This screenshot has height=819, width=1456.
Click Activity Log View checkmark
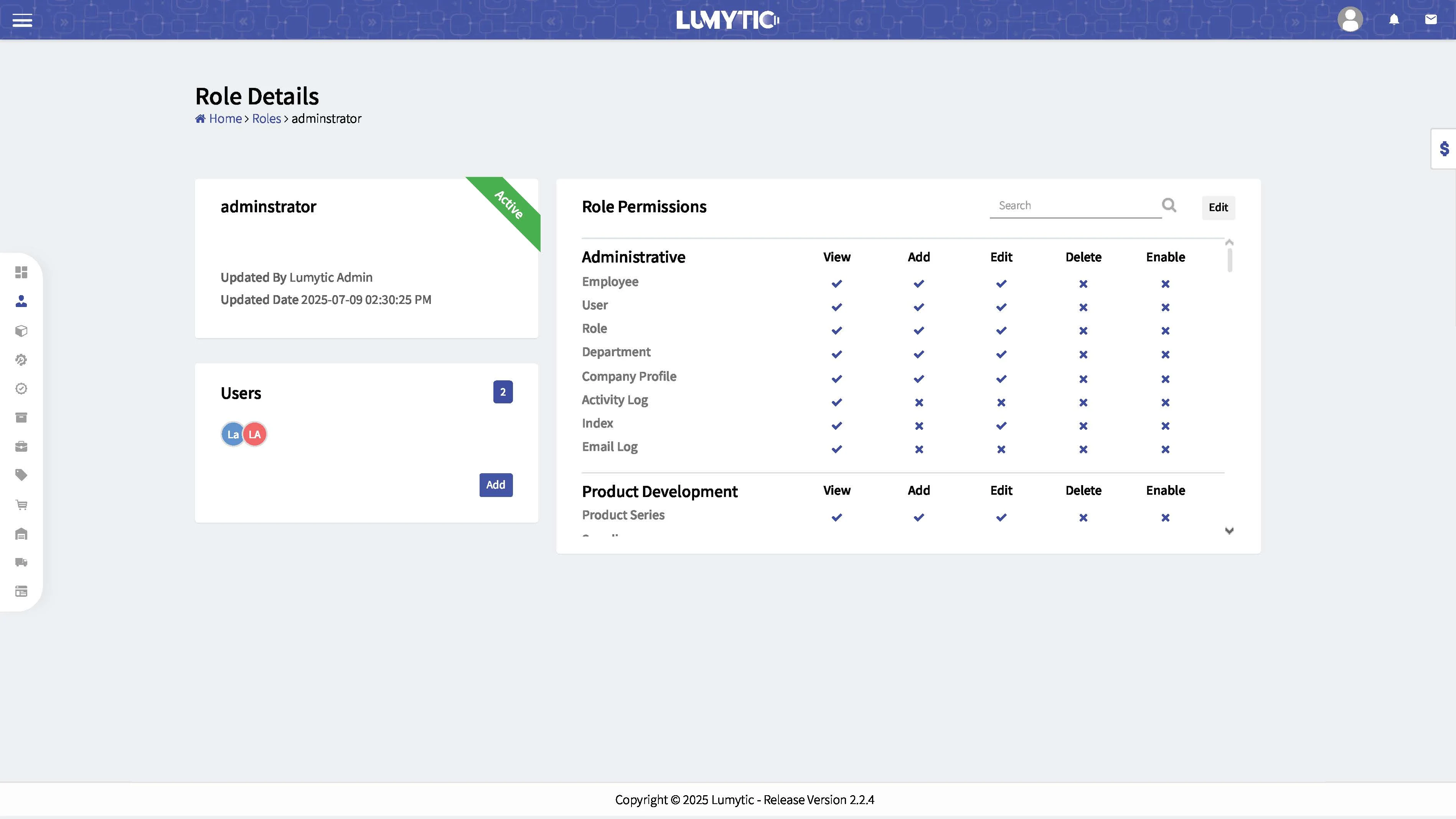(836, 403)
